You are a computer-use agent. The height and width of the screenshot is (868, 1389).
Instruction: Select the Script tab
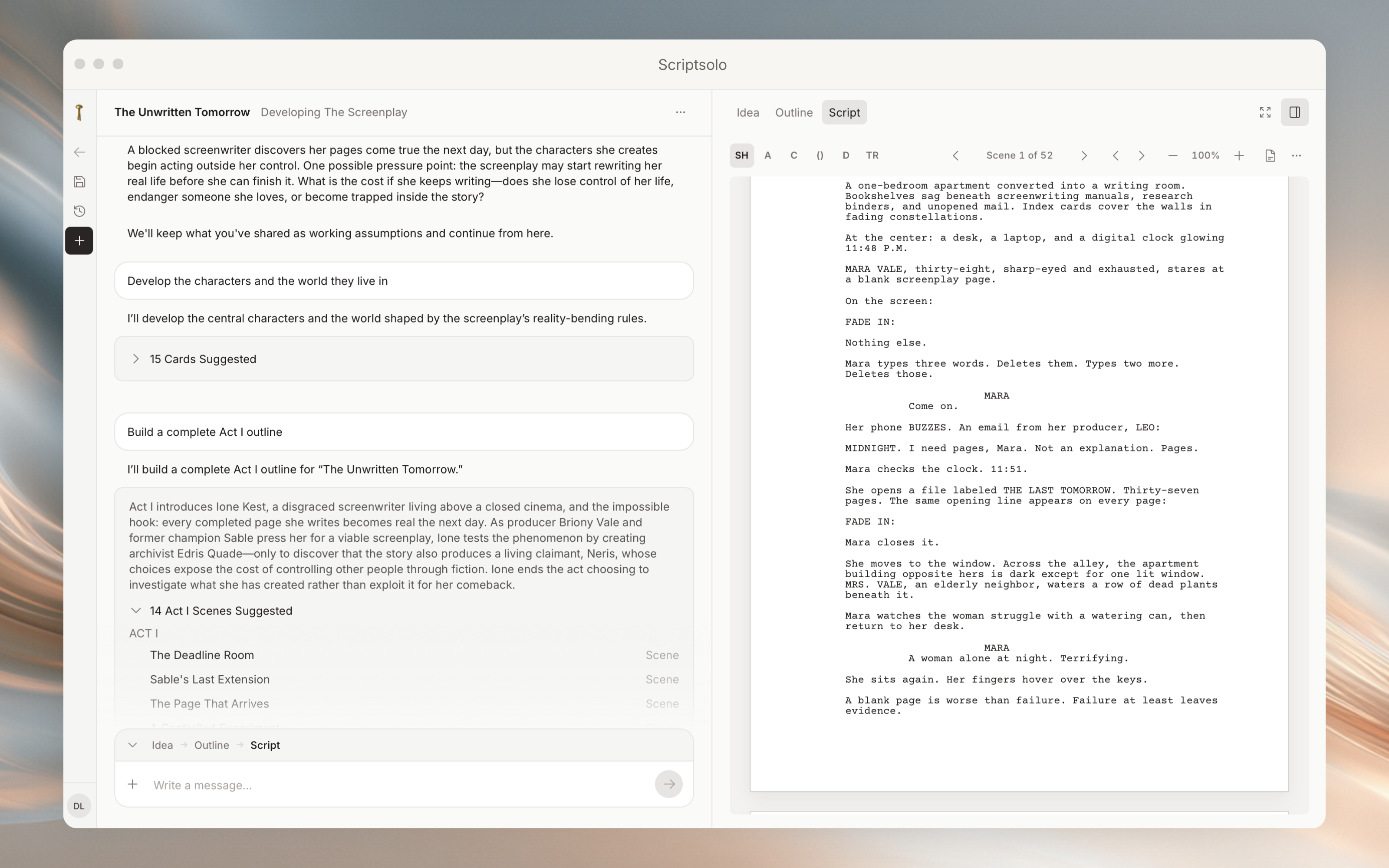844,112
